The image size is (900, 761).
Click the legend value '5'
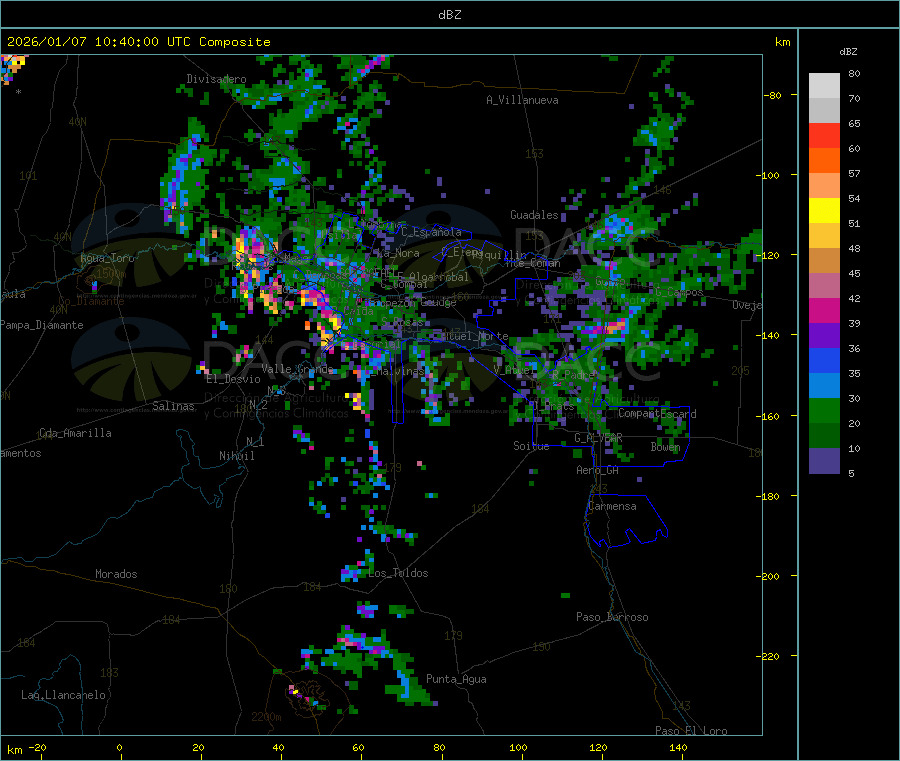[x=851, y=473]
